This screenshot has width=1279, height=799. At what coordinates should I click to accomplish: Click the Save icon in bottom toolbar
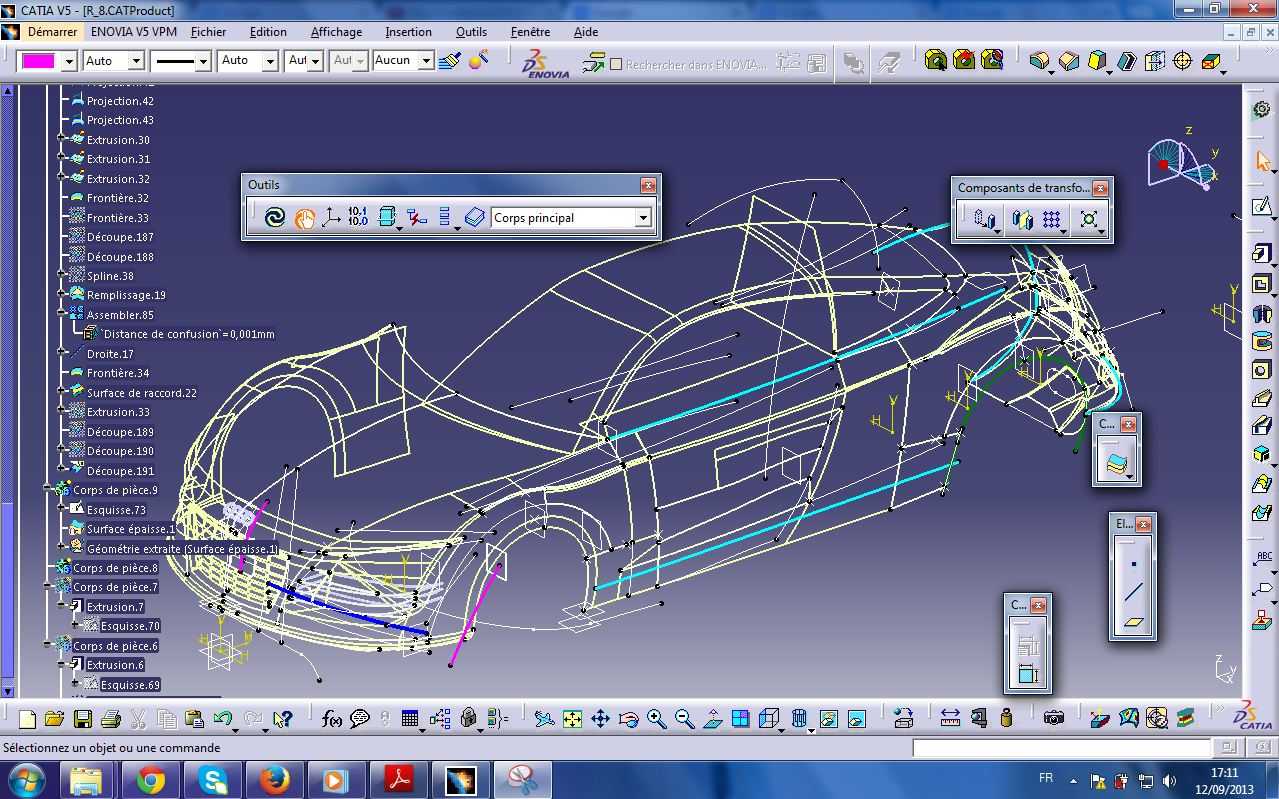click(82, 719)
